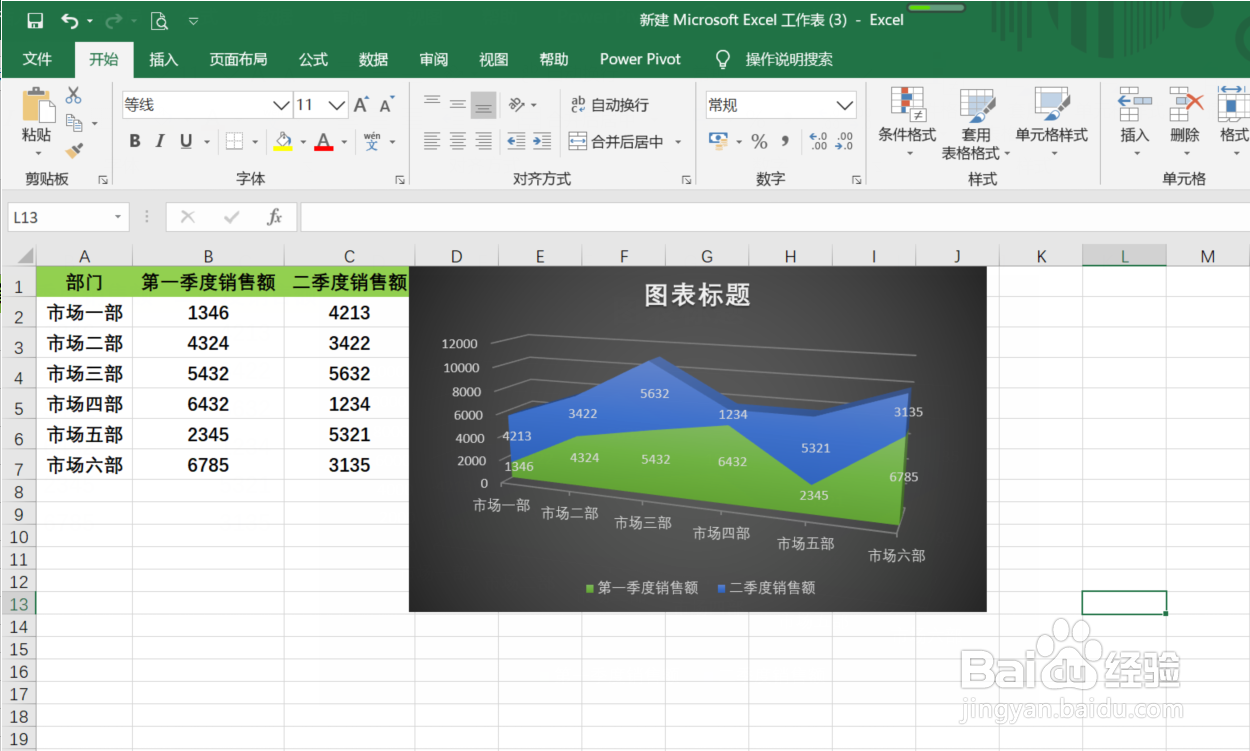Open the Power Pivot tab
The height and width of the screenshot is (751, 1250).
640,59
